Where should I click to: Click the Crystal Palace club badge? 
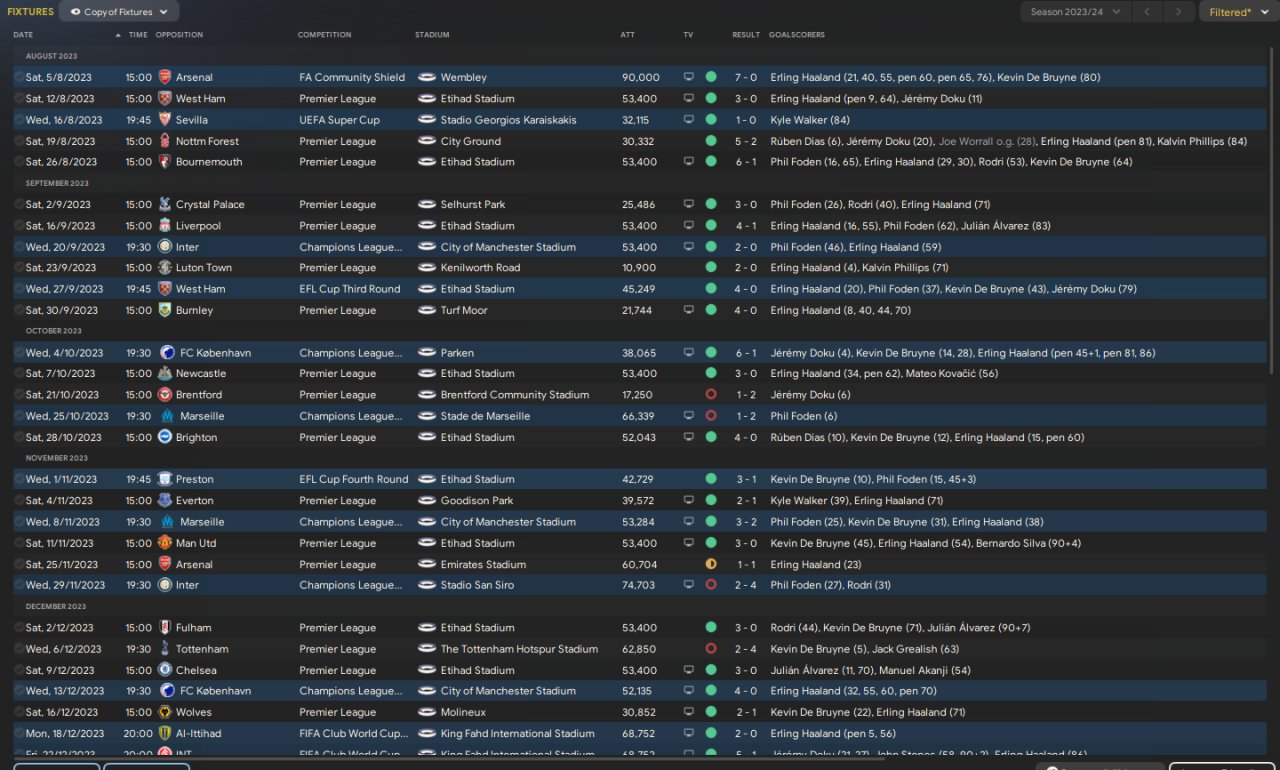[165, 204]
